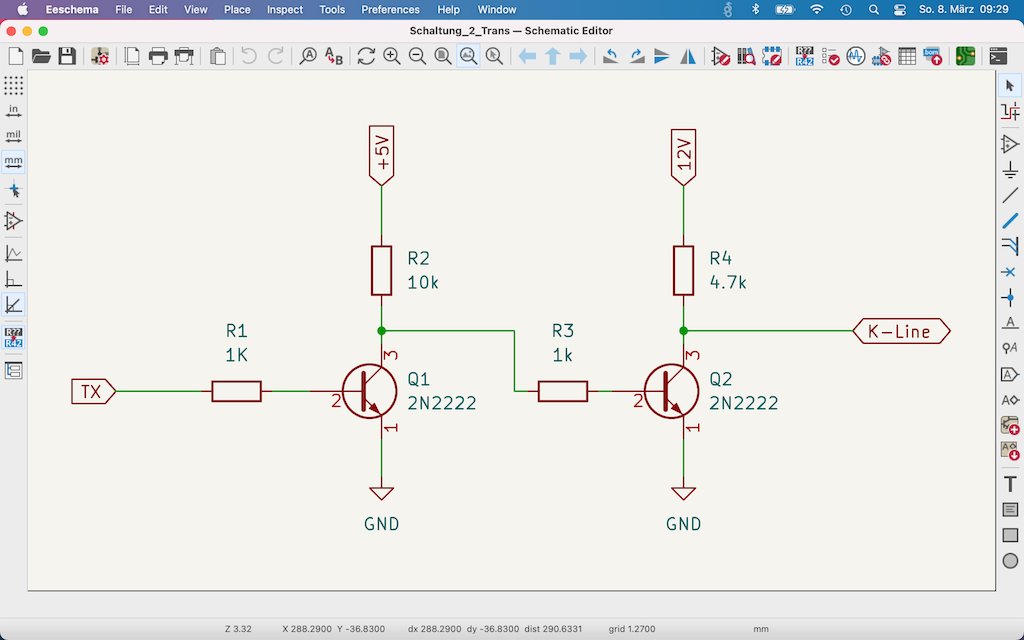This screenshot has width=1024, height=640.
Task: Select the TX input label
Action: click(x=91, y=391)
